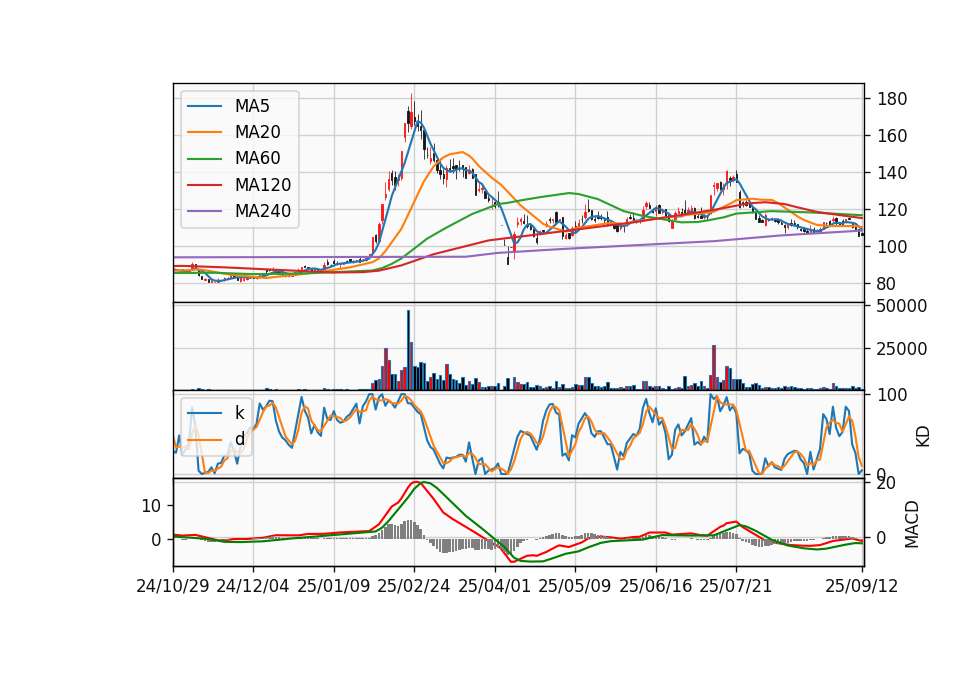Click the 25/01/09 date axis label

click(x=334, y=586)
